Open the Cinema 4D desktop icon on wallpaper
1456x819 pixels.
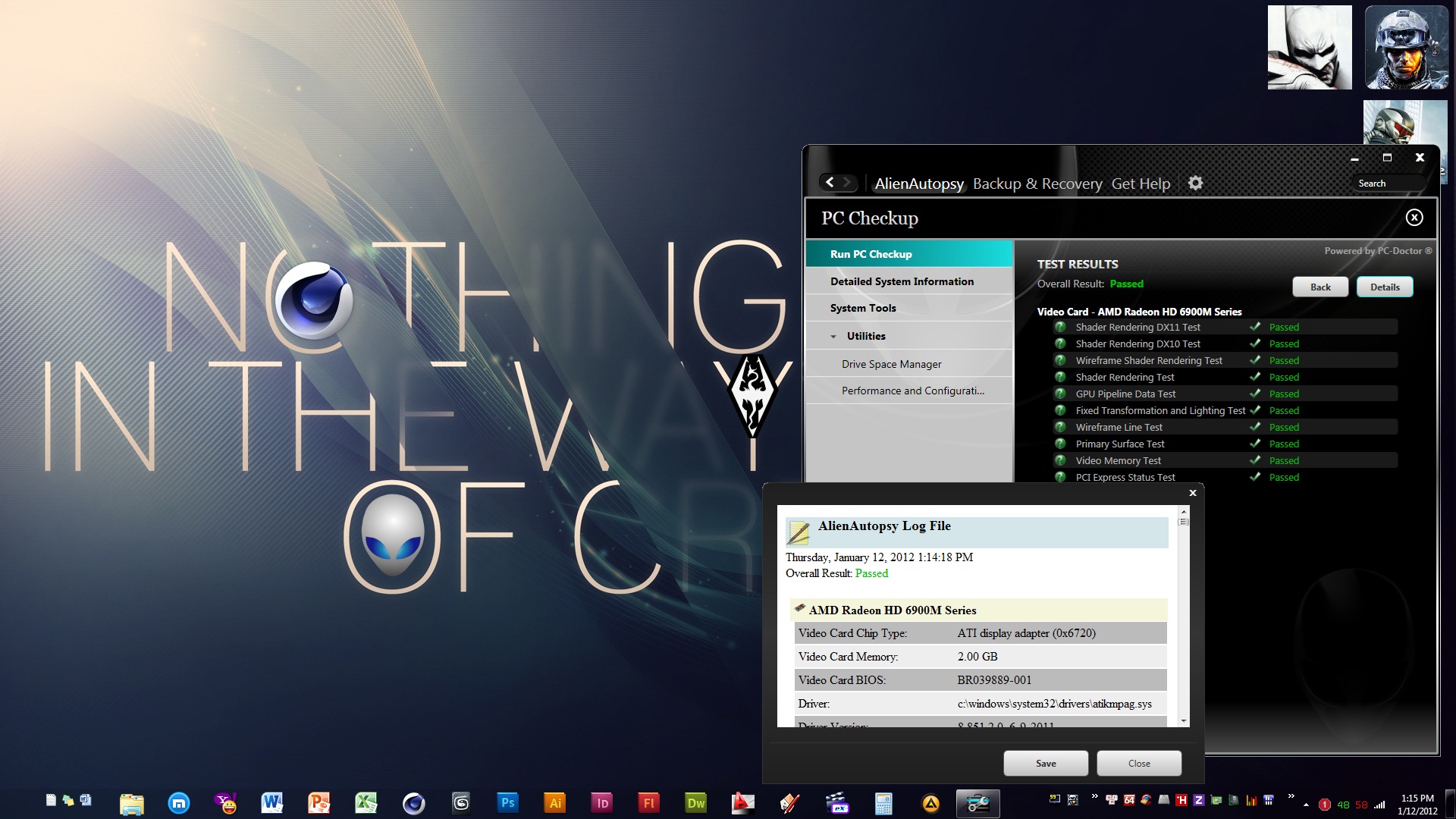click(313, 301)
